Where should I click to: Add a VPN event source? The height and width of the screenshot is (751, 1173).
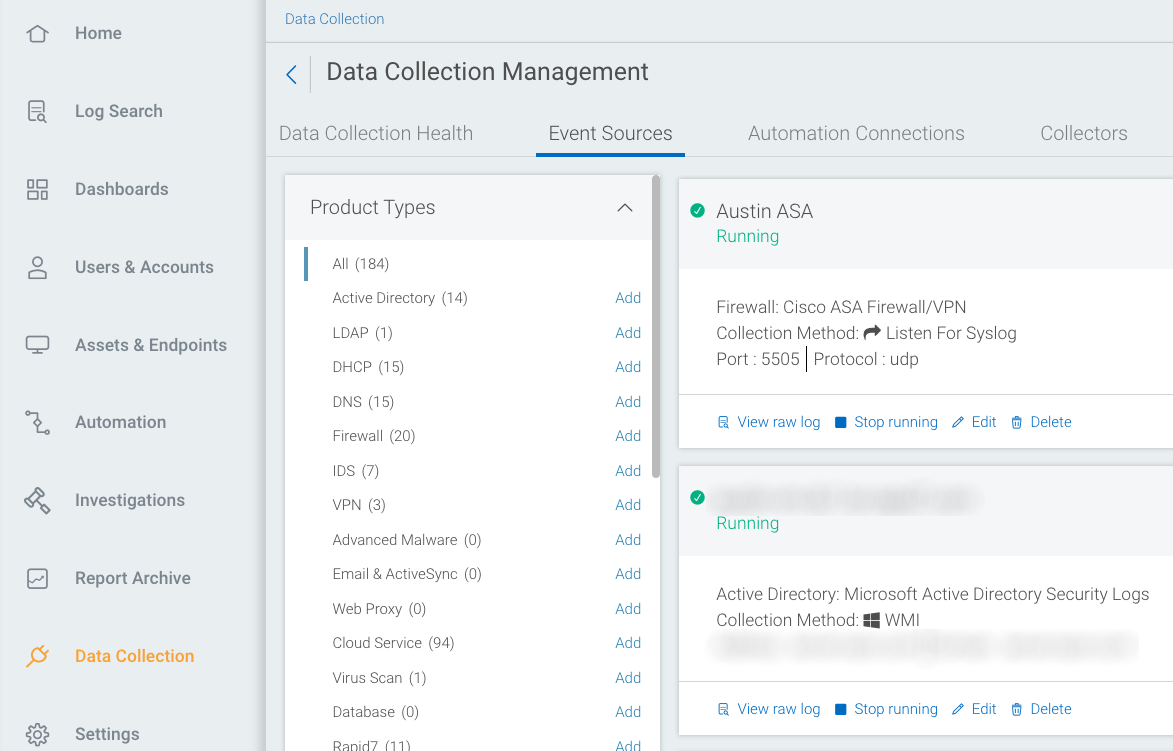(628, 505)
